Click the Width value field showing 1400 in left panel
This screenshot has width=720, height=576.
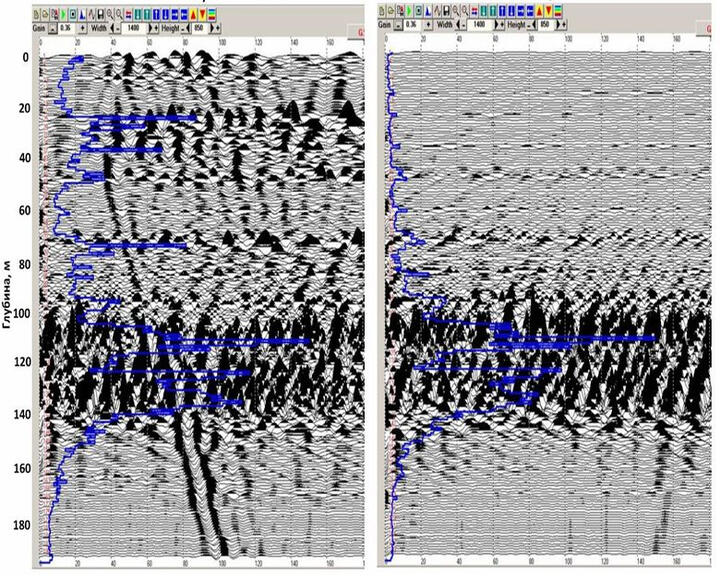(133, 29)
